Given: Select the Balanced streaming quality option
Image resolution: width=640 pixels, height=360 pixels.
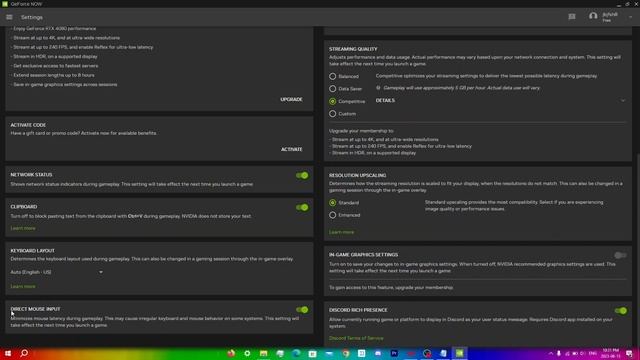Looking at the screenshot, I should [x=333, y=76].
